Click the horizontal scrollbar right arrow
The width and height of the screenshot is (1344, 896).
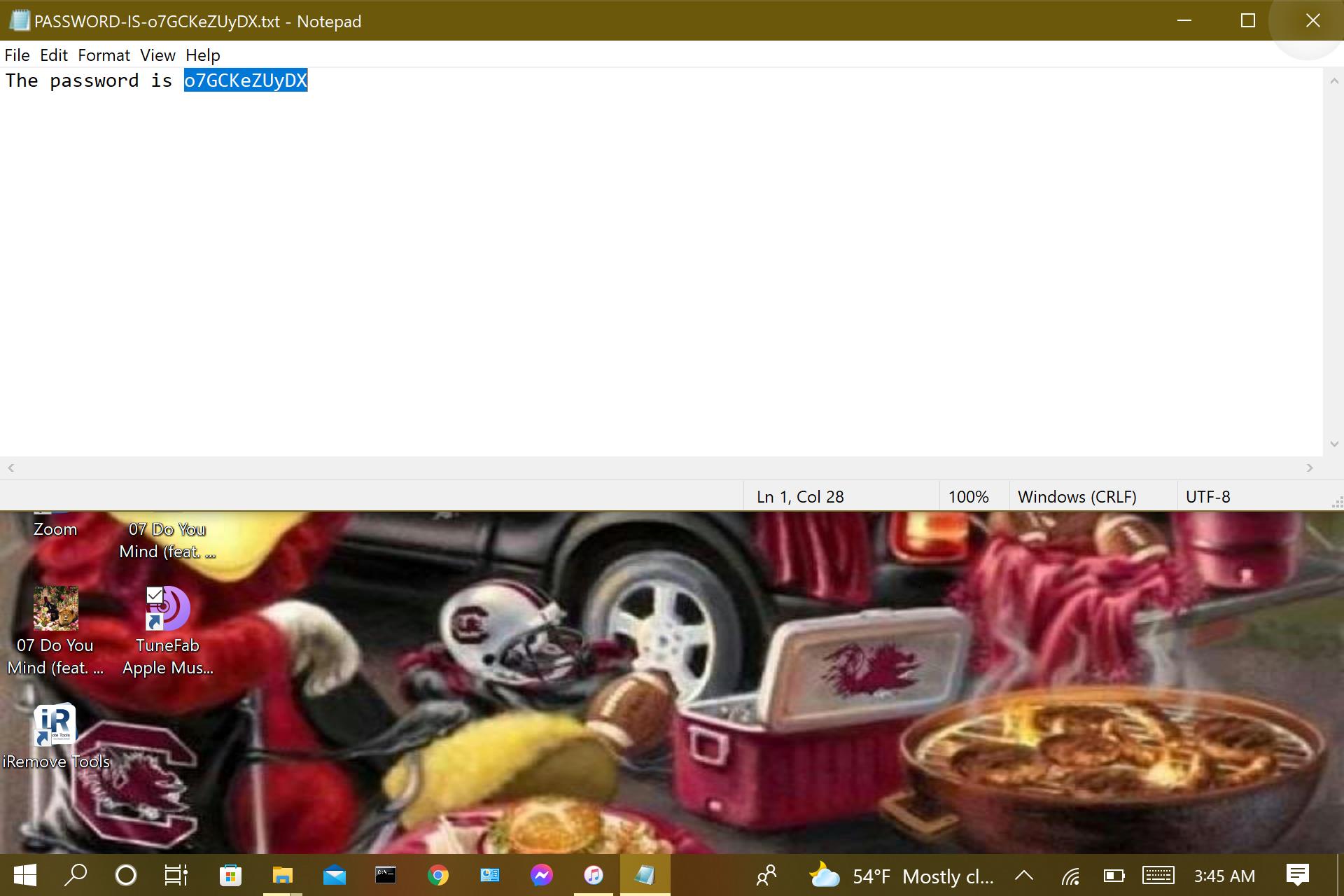[x=1310, y=468]
